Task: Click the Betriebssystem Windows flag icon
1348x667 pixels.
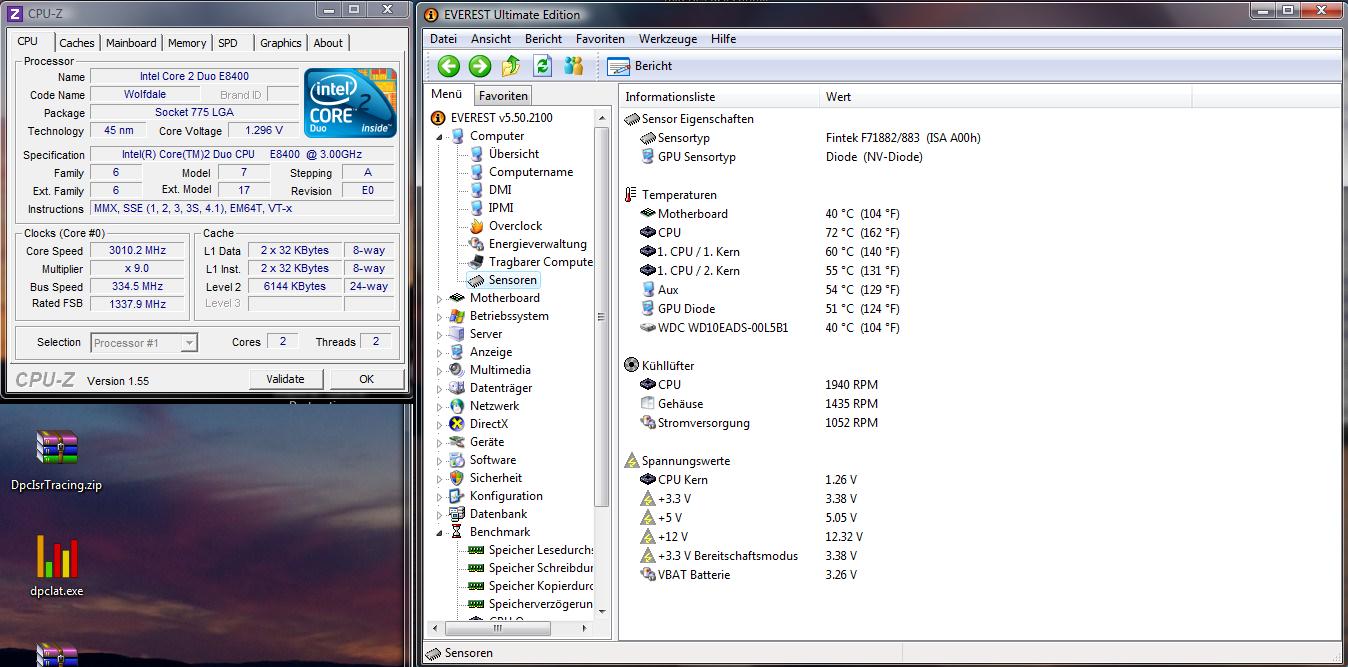Action: 458,316
